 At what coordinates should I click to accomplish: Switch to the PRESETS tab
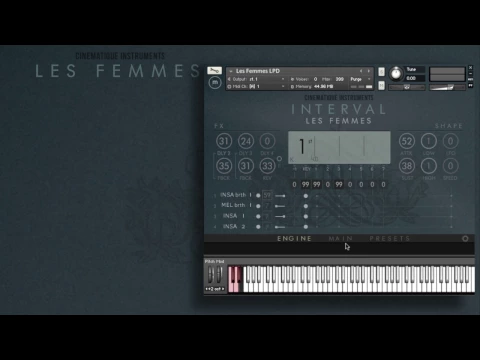(390, 239)
